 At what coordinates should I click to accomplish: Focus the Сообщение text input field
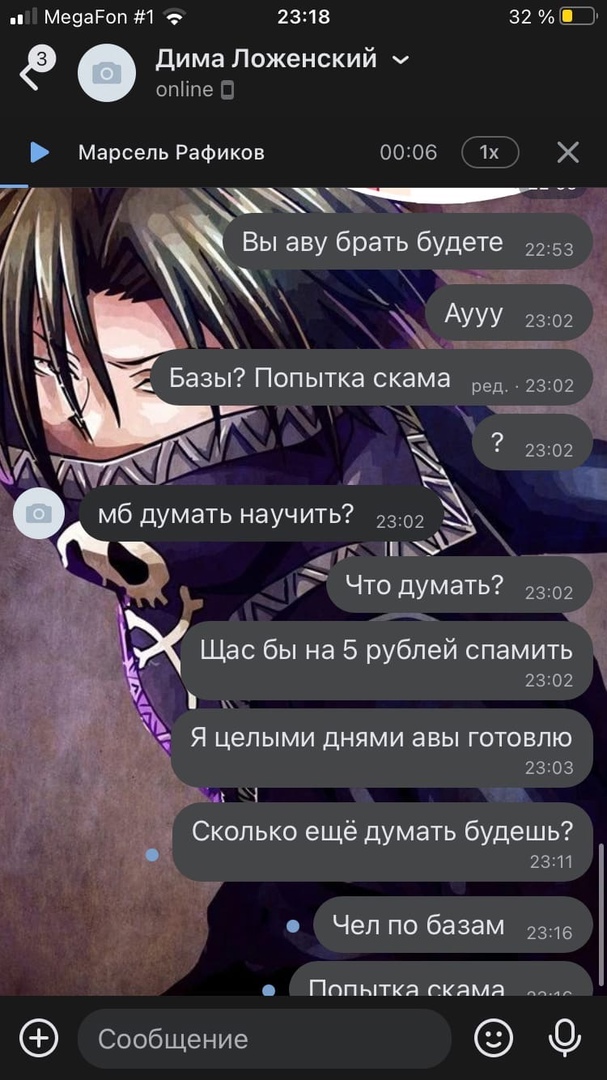point(265,1038)
